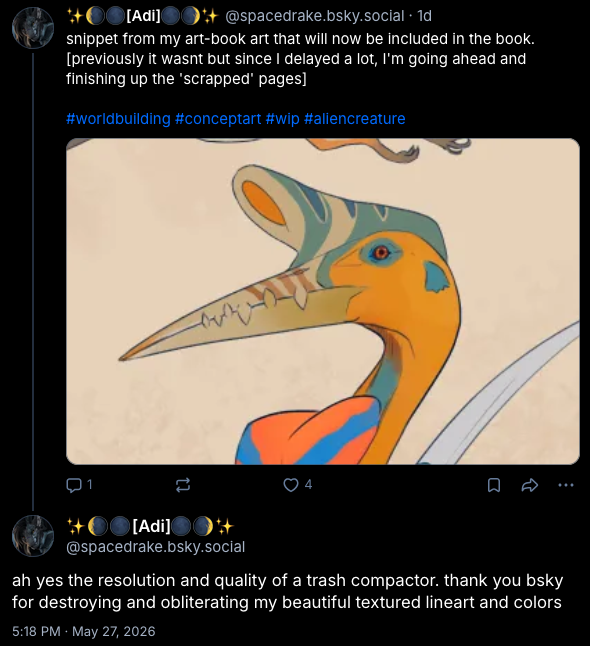This screenshot has height=646, width=590.
Task: Open the top post author avatar
Action: coord(33,28)
